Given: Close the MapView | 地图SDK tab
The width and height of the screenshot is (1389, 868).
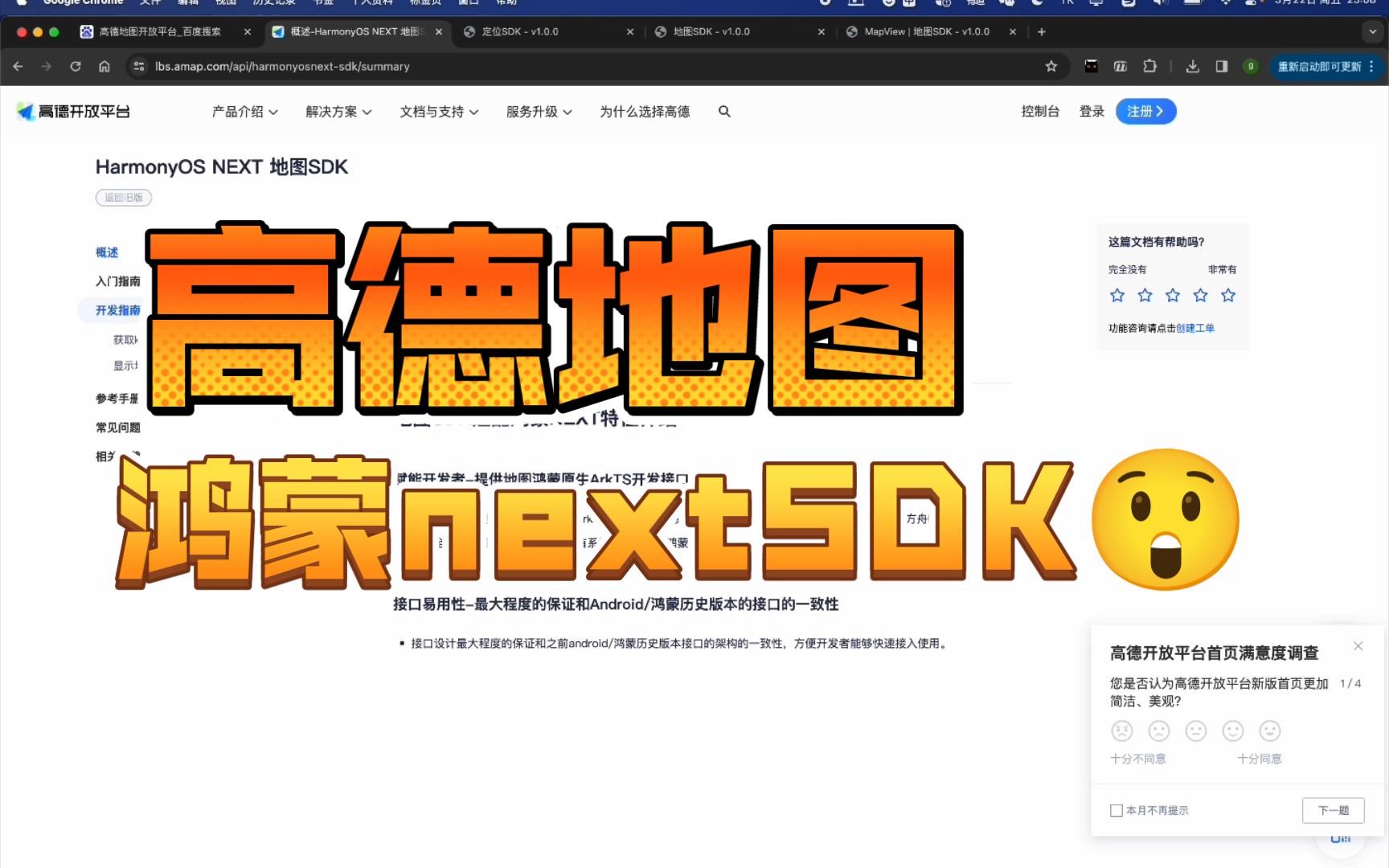Looking at the screenshot, I should point(1013,32).
